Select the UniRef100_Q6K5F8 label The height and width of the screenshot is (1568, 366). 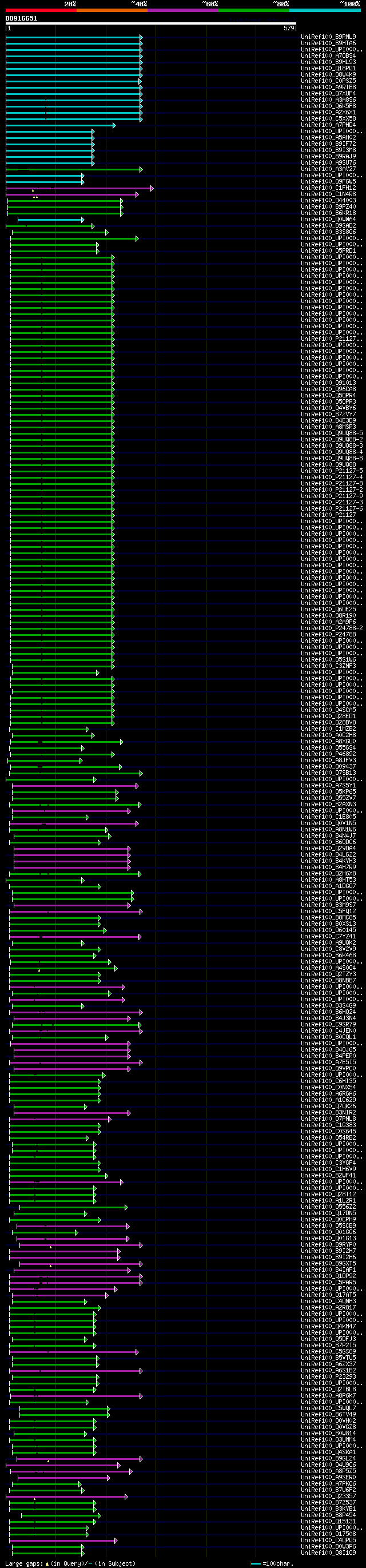pos(328,106)
